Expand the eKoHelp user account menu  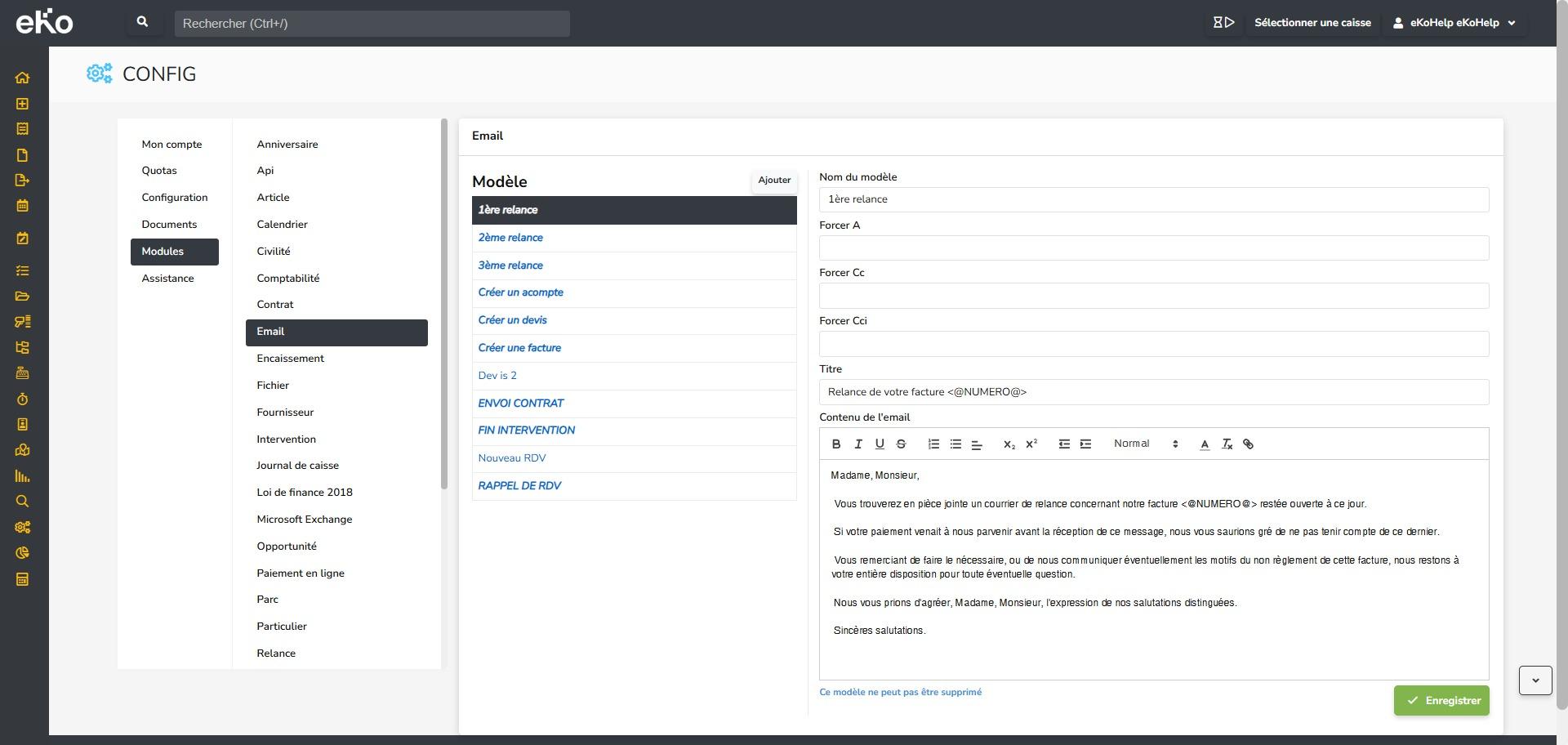point(1454,23)
